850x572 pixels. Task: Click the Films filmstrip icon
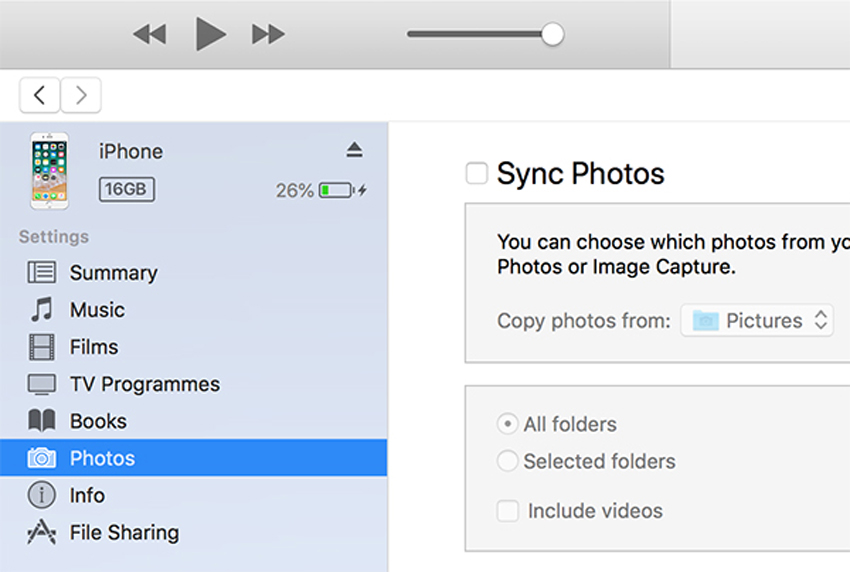click(42, 347)
